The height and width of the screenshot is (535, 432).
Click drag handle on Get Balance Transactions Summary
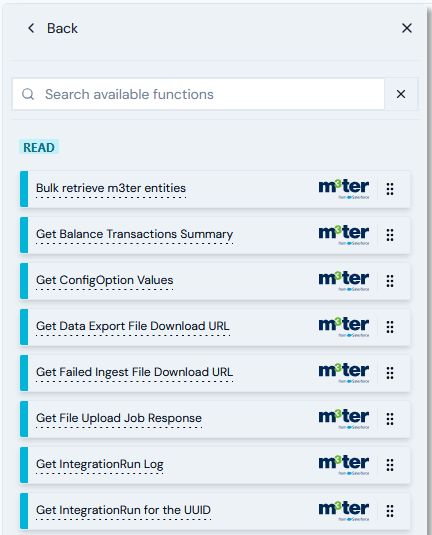pos(390,235)
